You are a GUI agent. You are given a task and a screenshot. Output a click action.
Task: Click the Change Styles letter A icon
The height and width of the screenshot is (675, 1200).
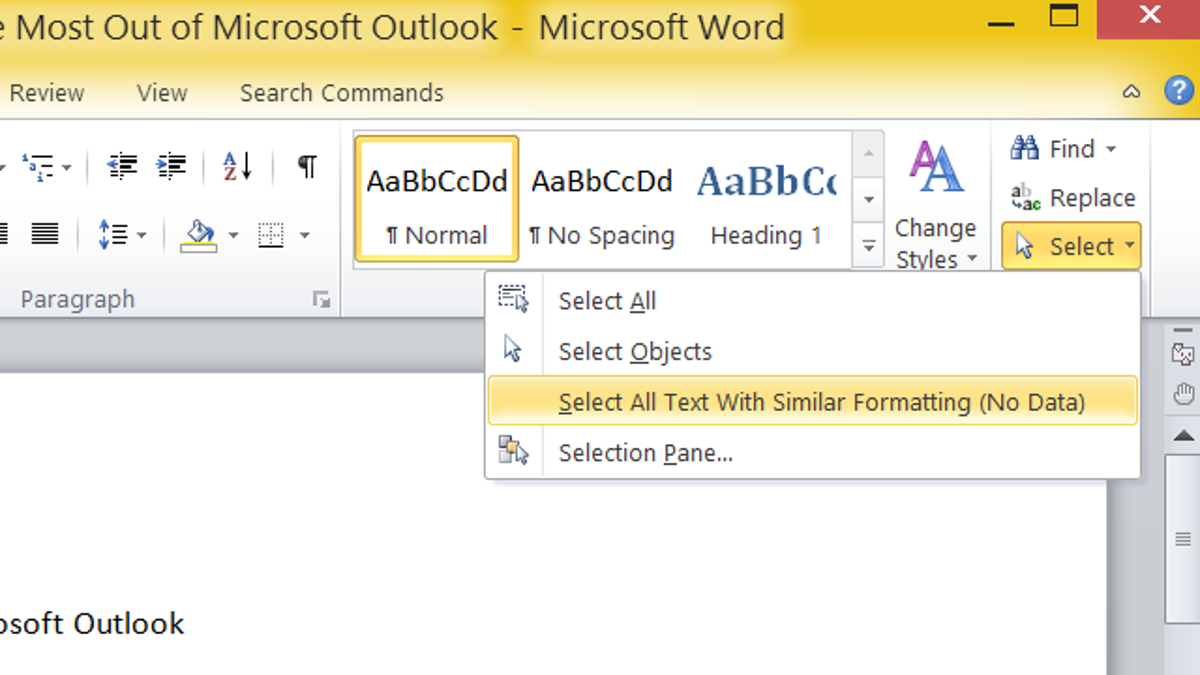[936, 166]
